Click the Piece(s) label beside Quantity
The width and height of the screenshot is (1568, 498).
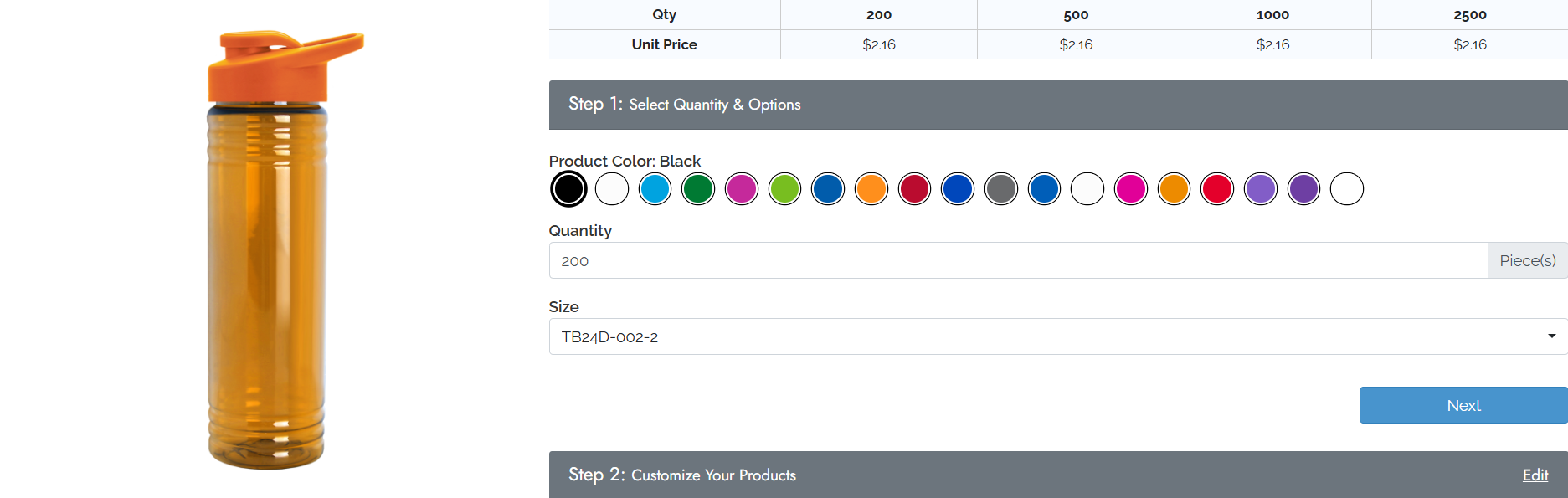[x=1528, y=260]
